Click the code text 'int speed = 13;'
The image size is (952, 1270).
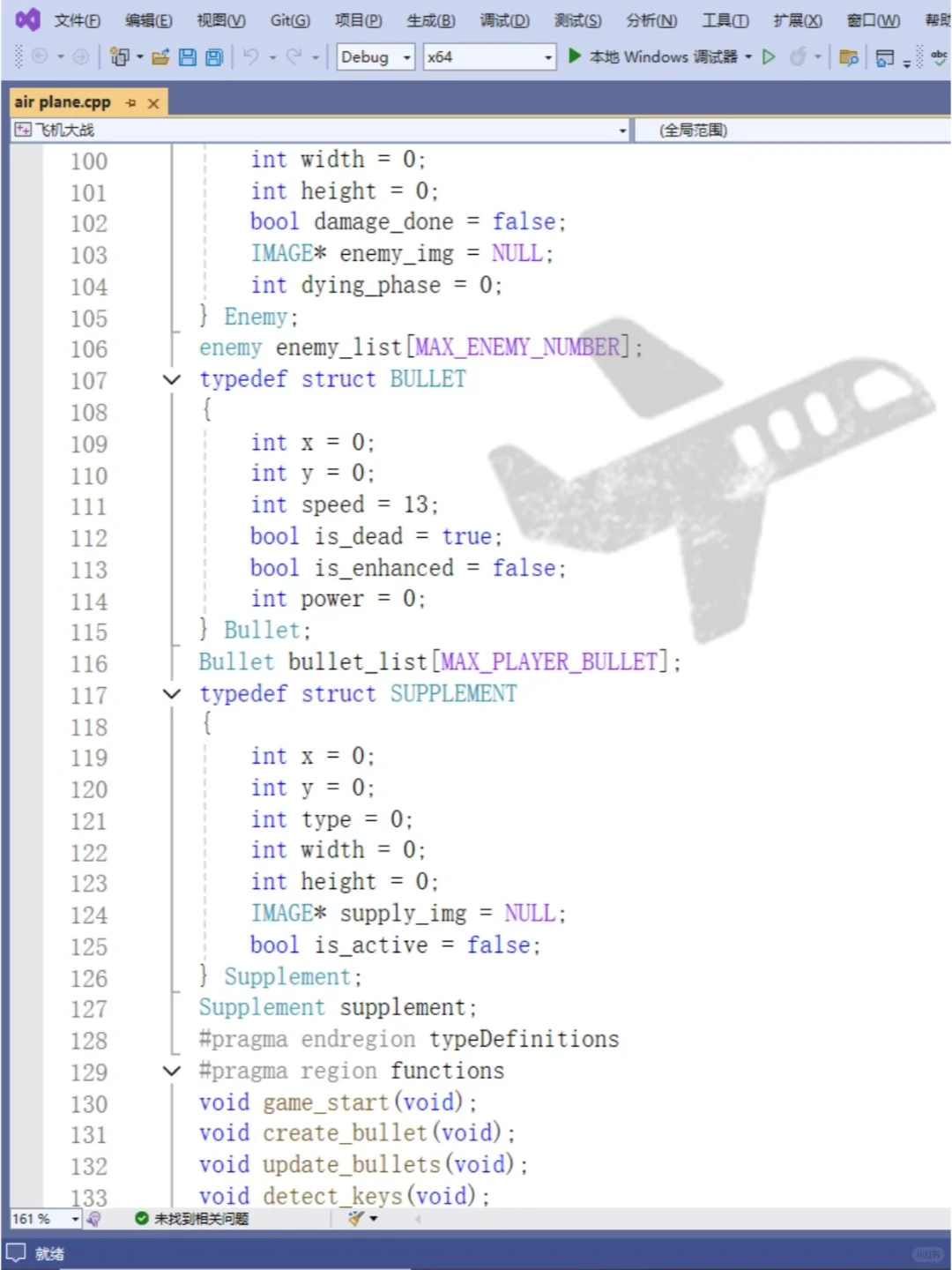(345, 504)
